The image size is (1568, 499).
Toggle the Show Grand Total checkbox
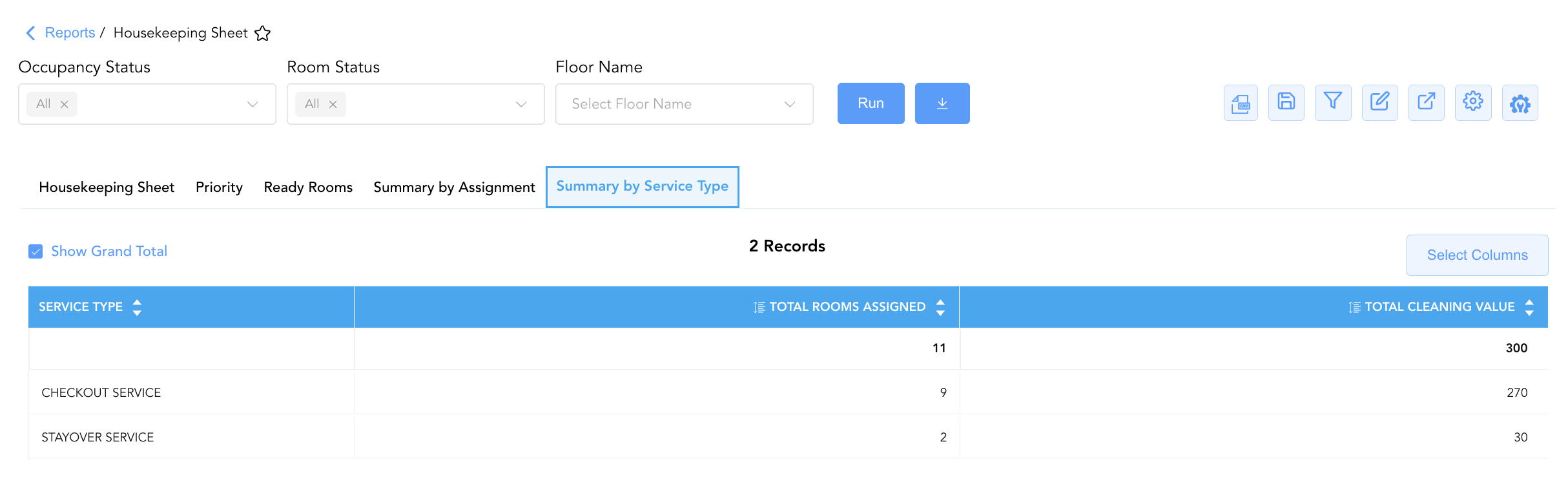36,251
